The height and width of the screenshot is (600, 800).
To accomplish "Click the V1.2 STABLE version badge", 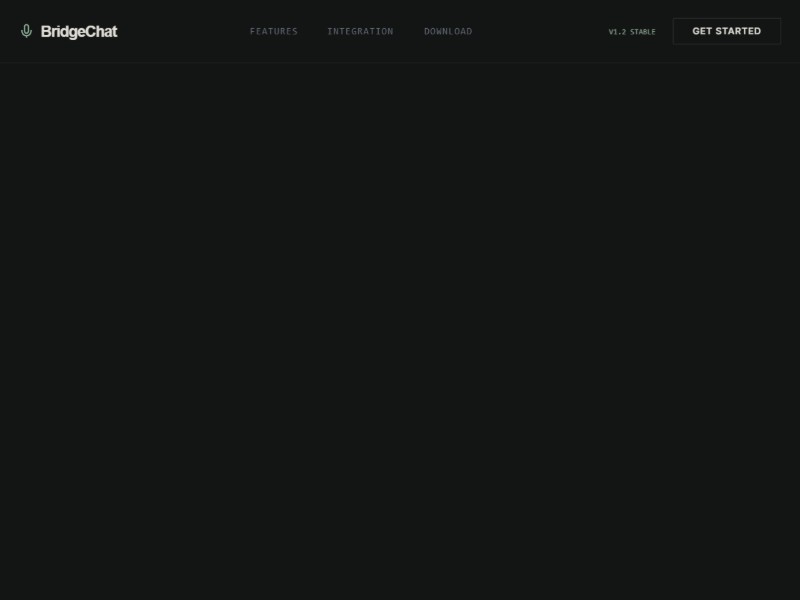I will [x=631, y=31].
